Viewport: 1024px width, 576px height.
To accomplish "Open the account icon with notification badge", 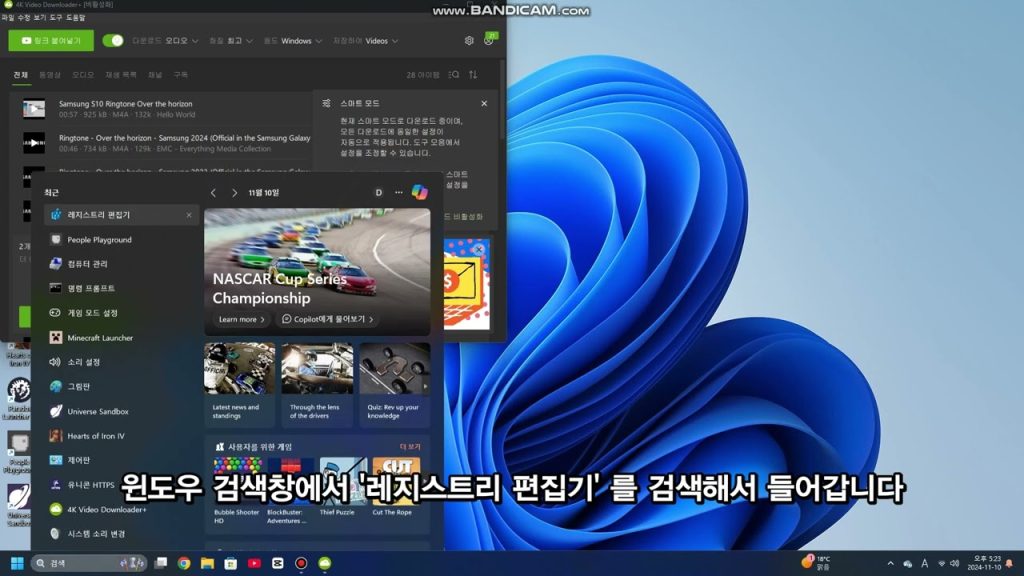I will point(489,40).
